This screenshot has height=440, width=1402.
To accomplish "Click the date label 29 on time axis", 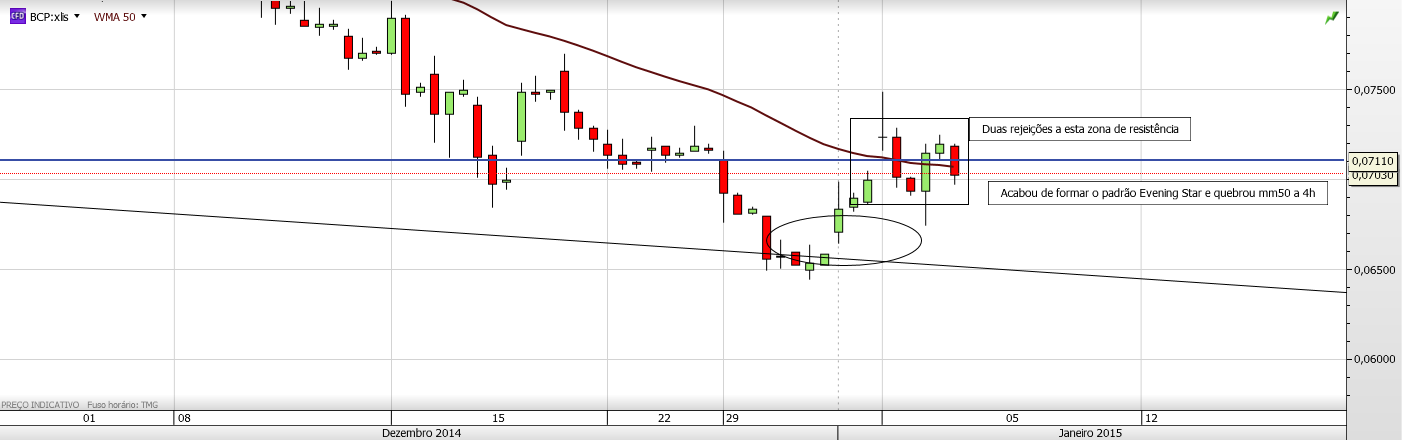I will coord(730,418).
